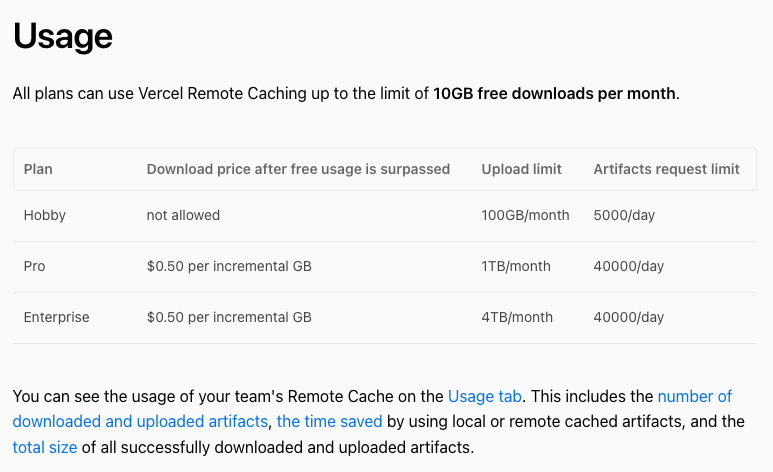Select the Pro plan row label
Image resolution: width=773 pixels, height=472 pixels.
coord(35,266)
